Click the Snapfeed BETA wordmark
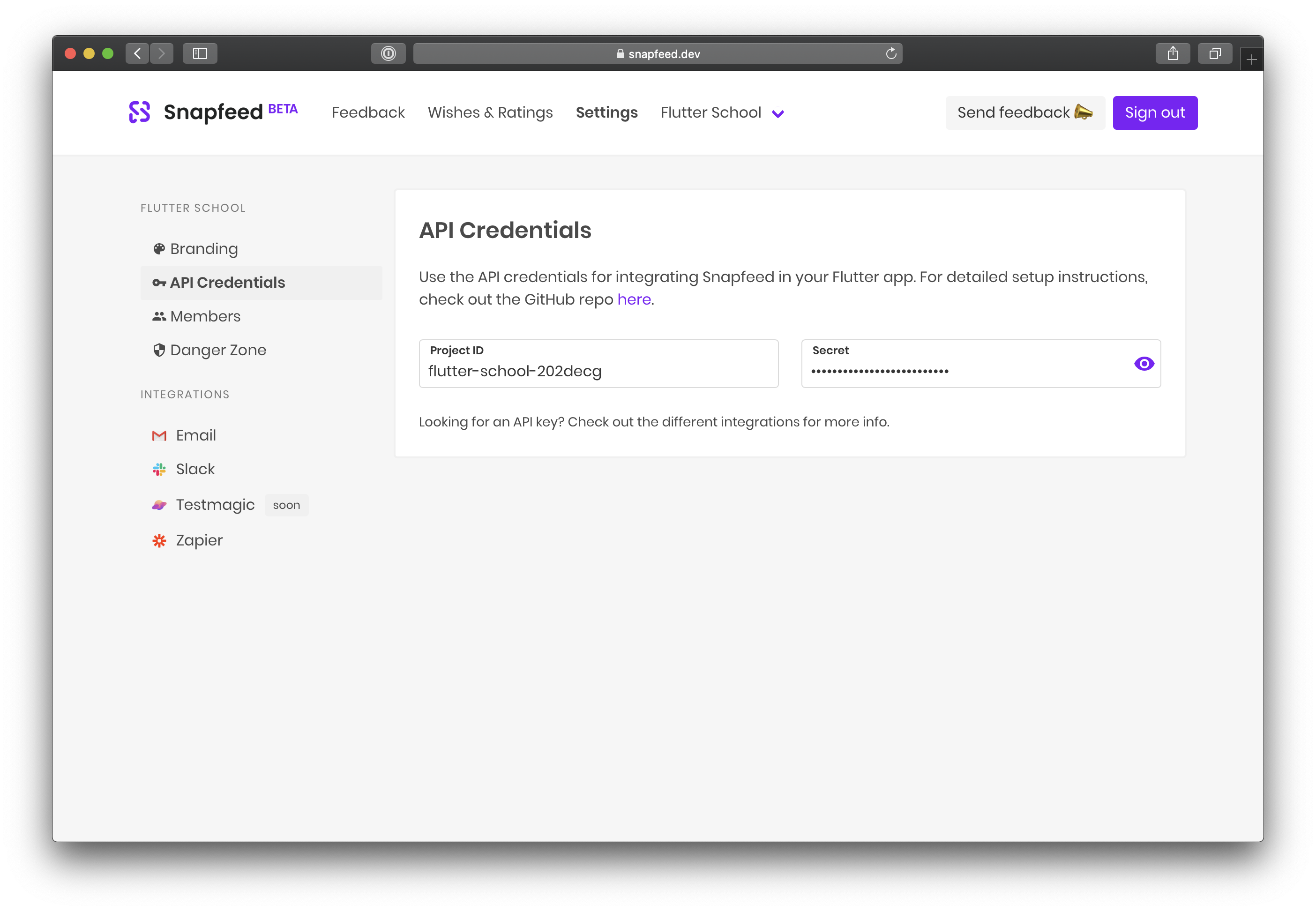The width and height of the screenshot is (1316, 911). click(231, 112)
